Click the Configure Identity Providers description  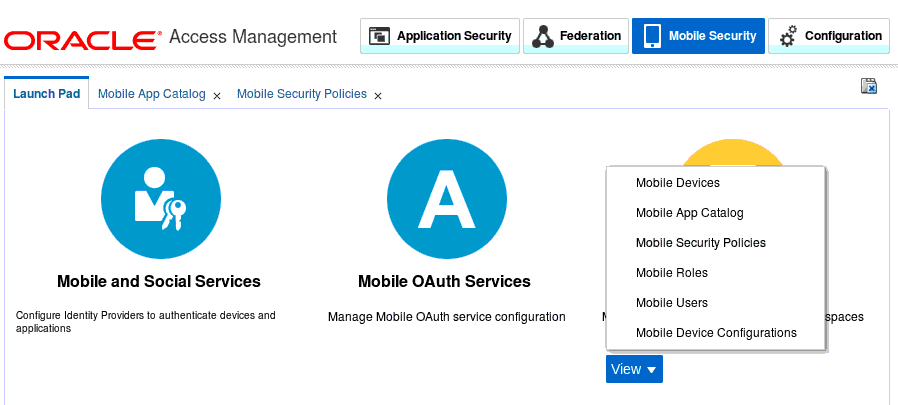point(145,322)
